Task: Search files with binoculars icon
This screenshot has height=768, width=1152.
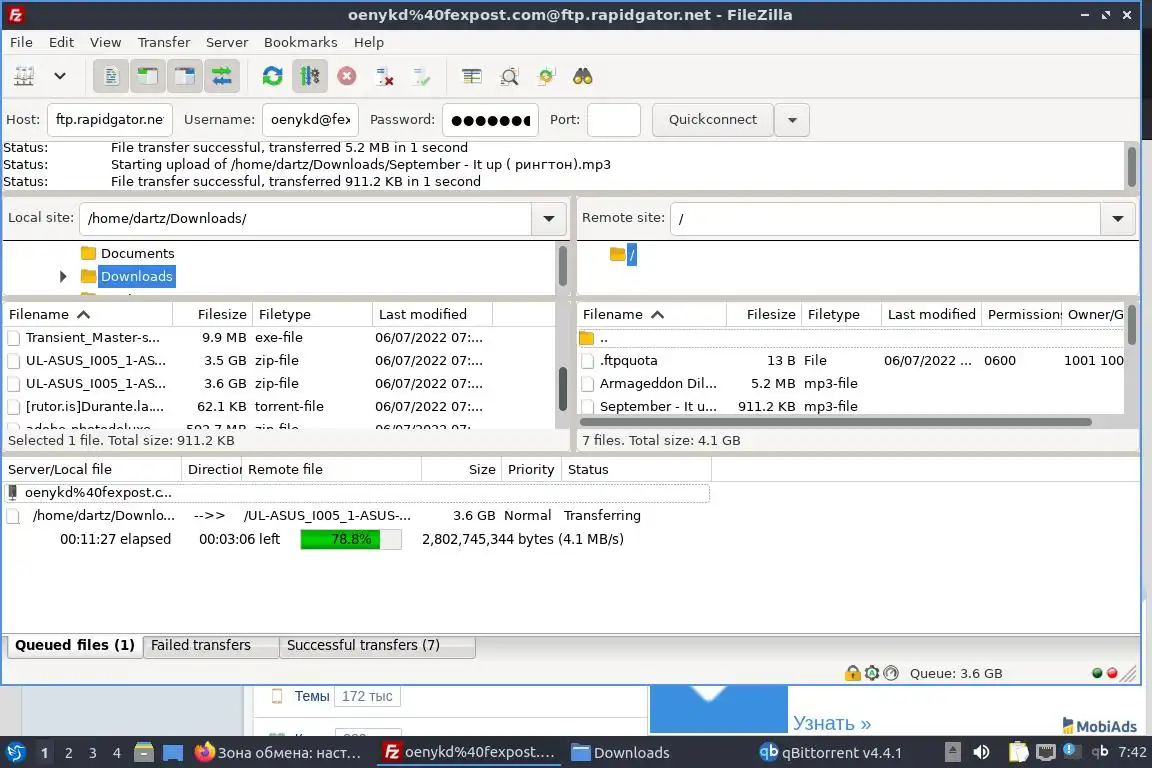Action: click(x=583, y=76)
